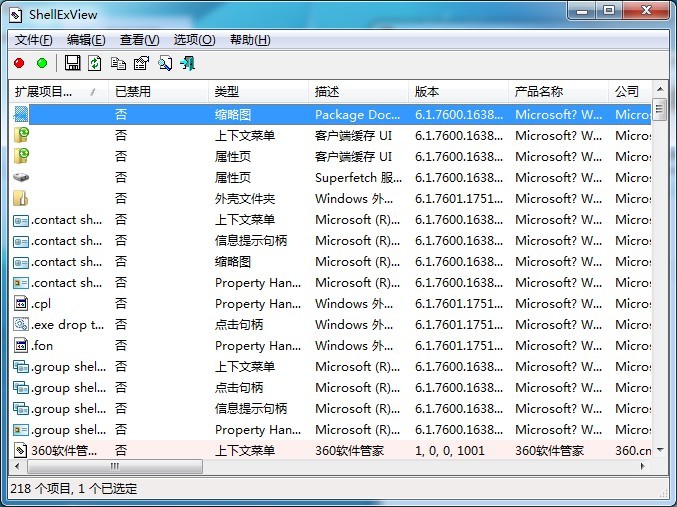Open the 查看(V) menu

click(139, 40)
